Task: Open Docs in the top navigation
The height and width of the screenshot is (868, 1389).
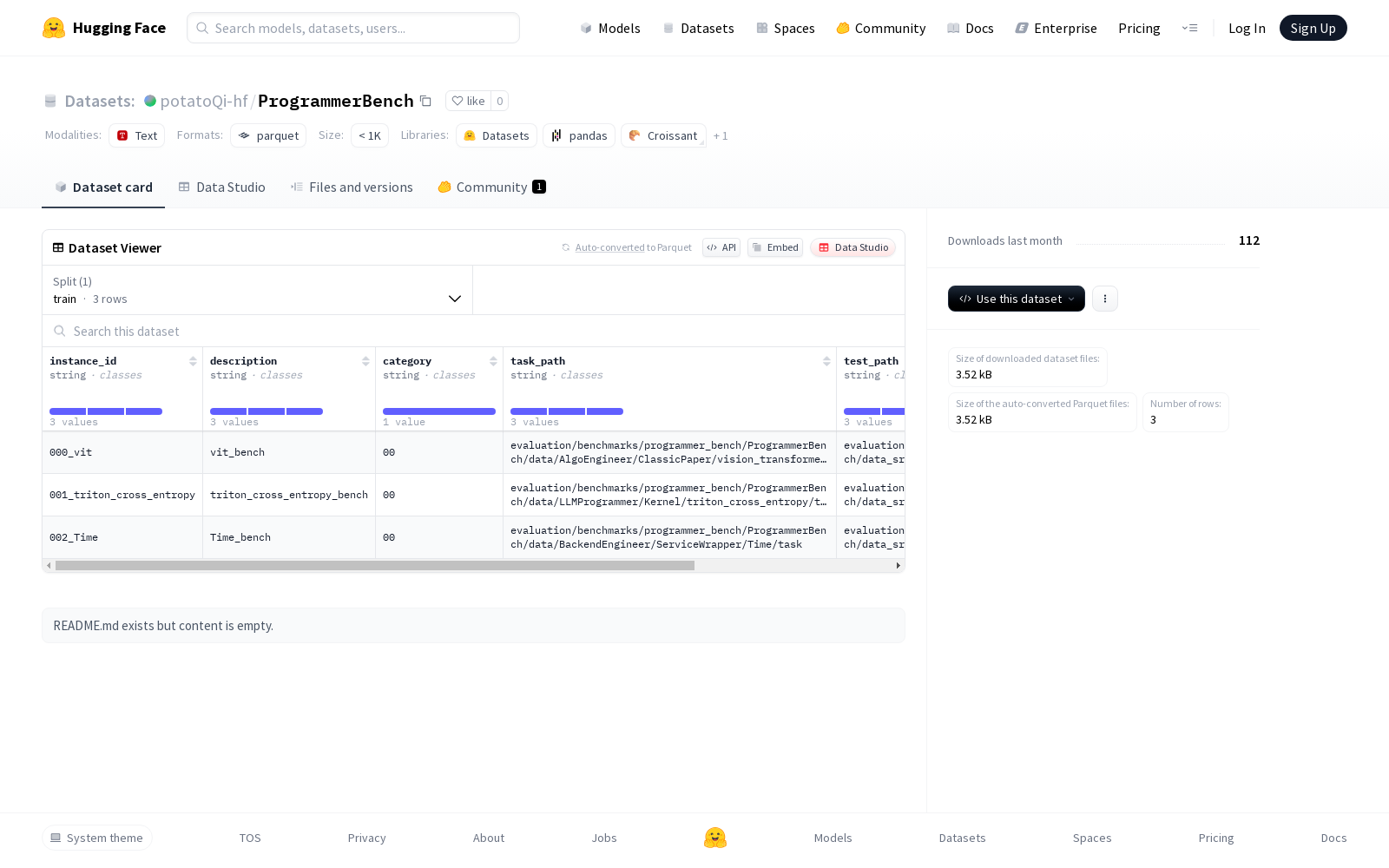Action: tap(970, 28)
